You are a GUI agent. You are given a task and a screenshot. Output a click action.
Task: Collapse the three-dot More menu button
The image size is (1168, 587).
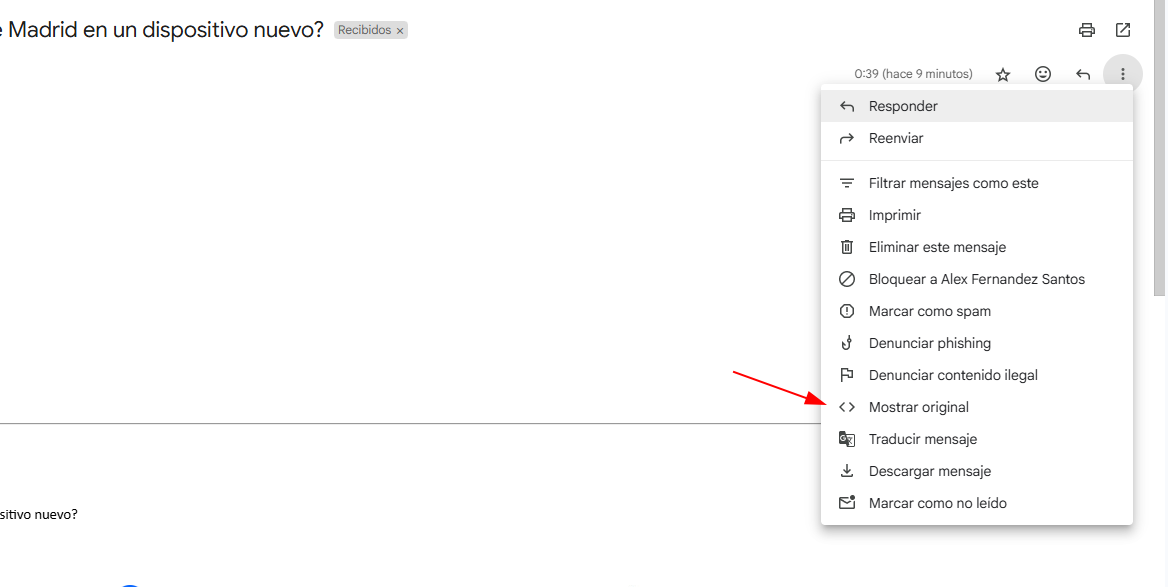[1123, 74]
